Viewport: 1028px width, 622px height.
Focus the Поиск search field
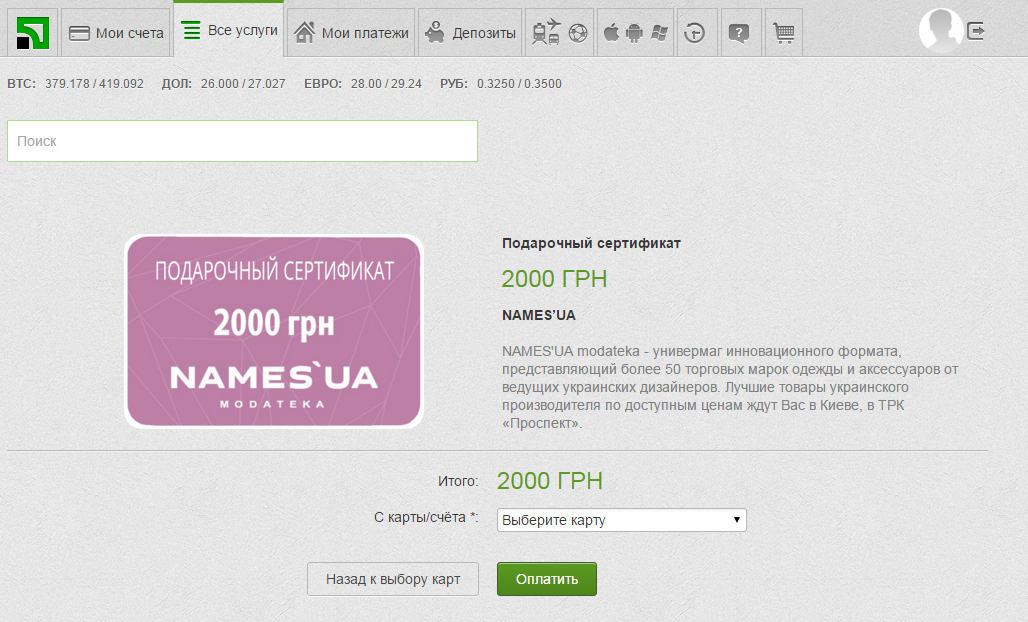(x=242, y=141)
